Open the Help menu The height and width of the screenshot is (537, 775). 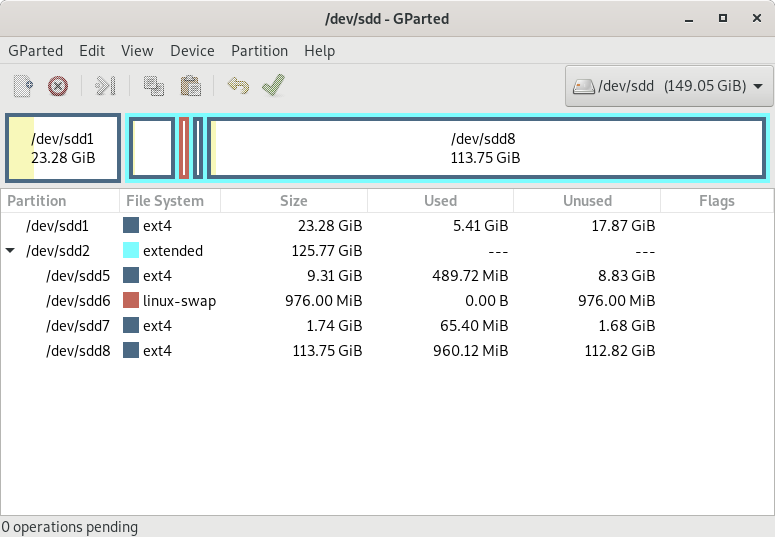(320, 51)
